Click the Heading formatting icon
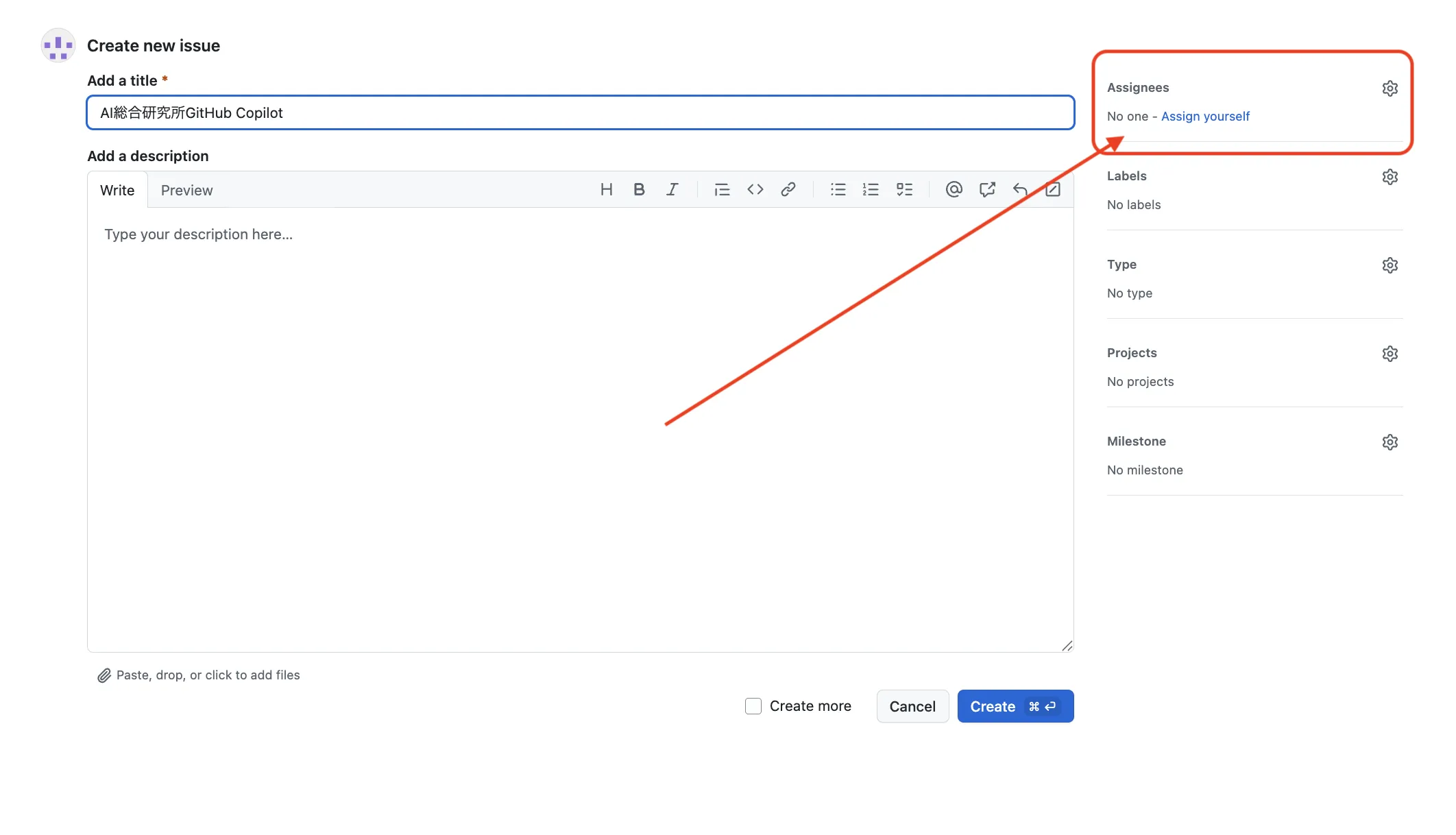1456x835 pixels. pyautogui.click(x=606, y=190)
